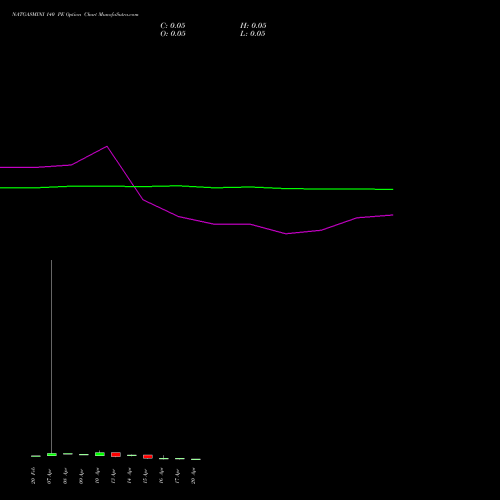Click the 'O: 0.05' open value
The image size is (500, 500).
[x=173, y=34]
